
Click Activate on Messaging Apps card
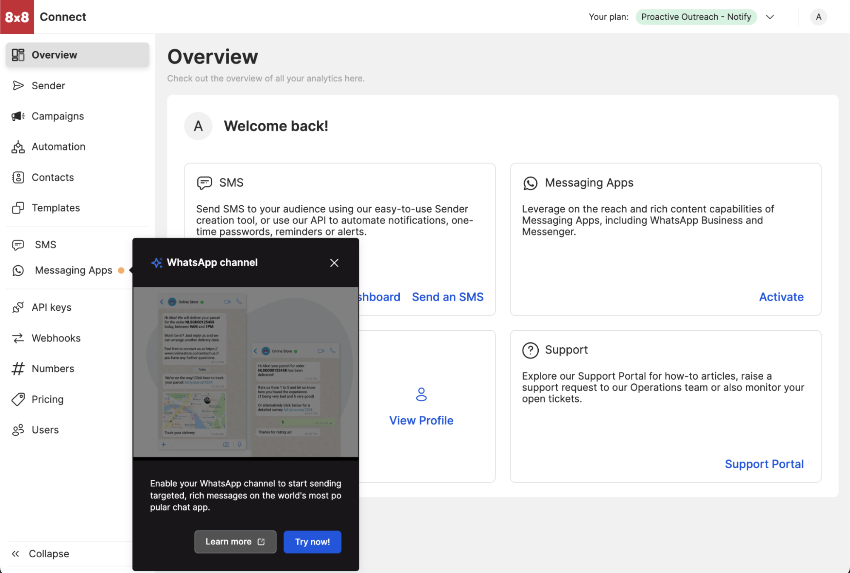(x=781, y=297)
